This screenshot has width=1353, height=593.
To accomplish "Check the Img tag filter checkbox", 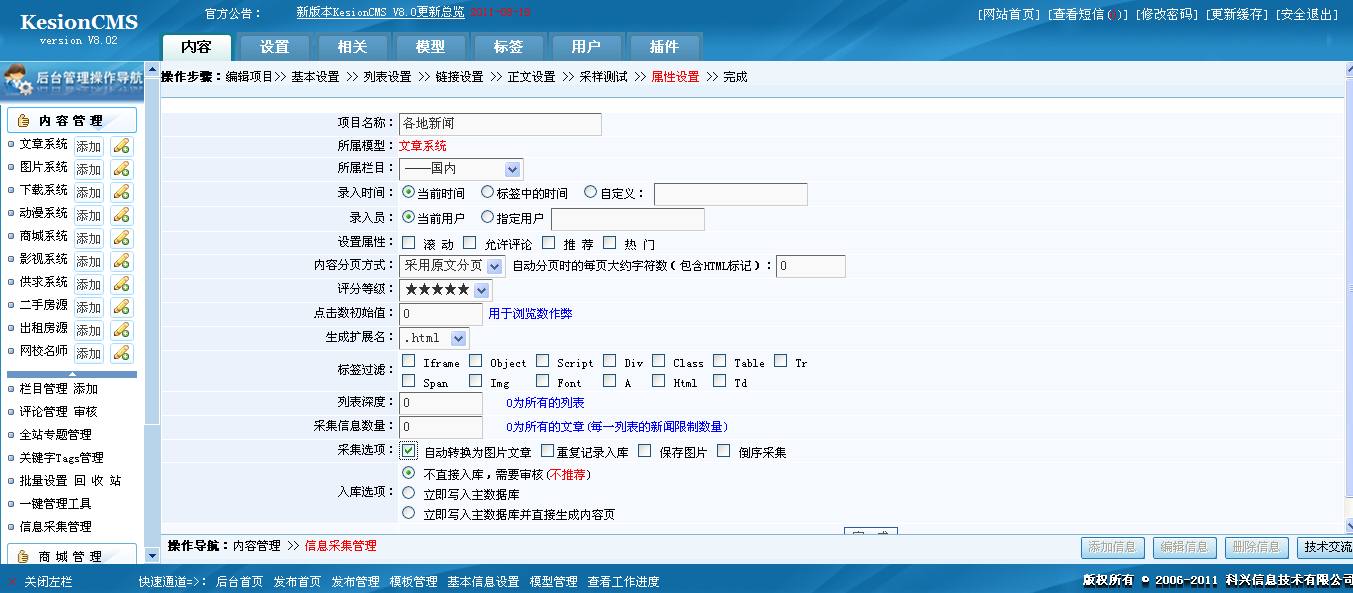I will (x=475, y=381).
